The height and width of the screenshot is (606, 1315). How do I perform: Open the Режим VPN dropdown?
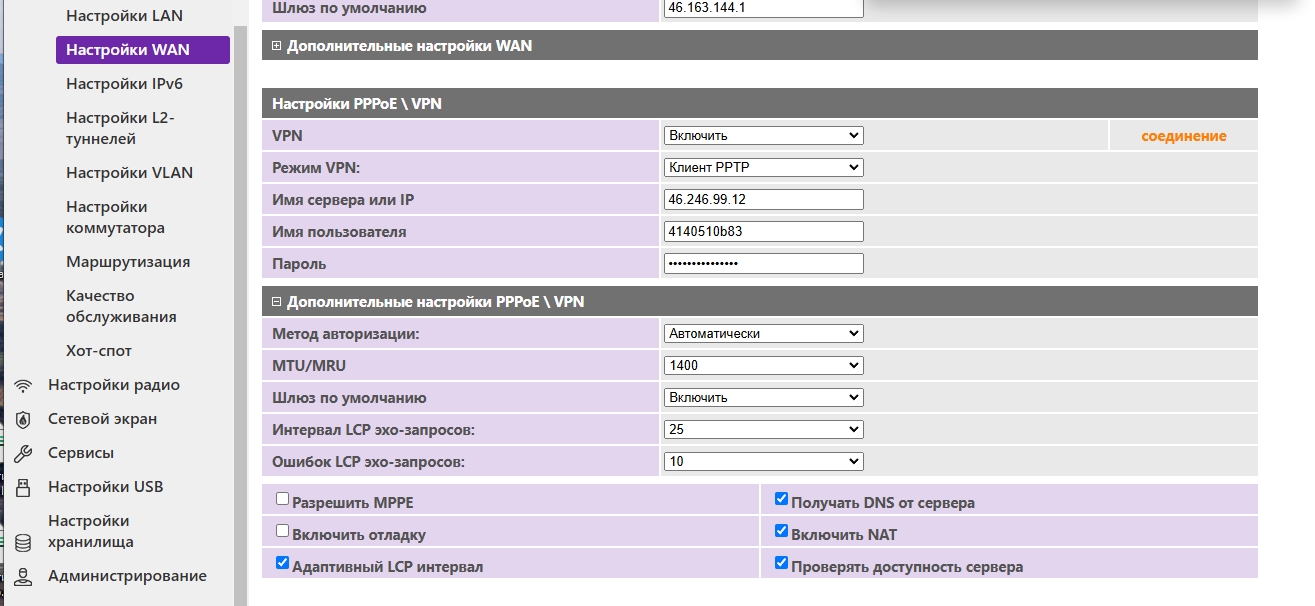(763, 168)
